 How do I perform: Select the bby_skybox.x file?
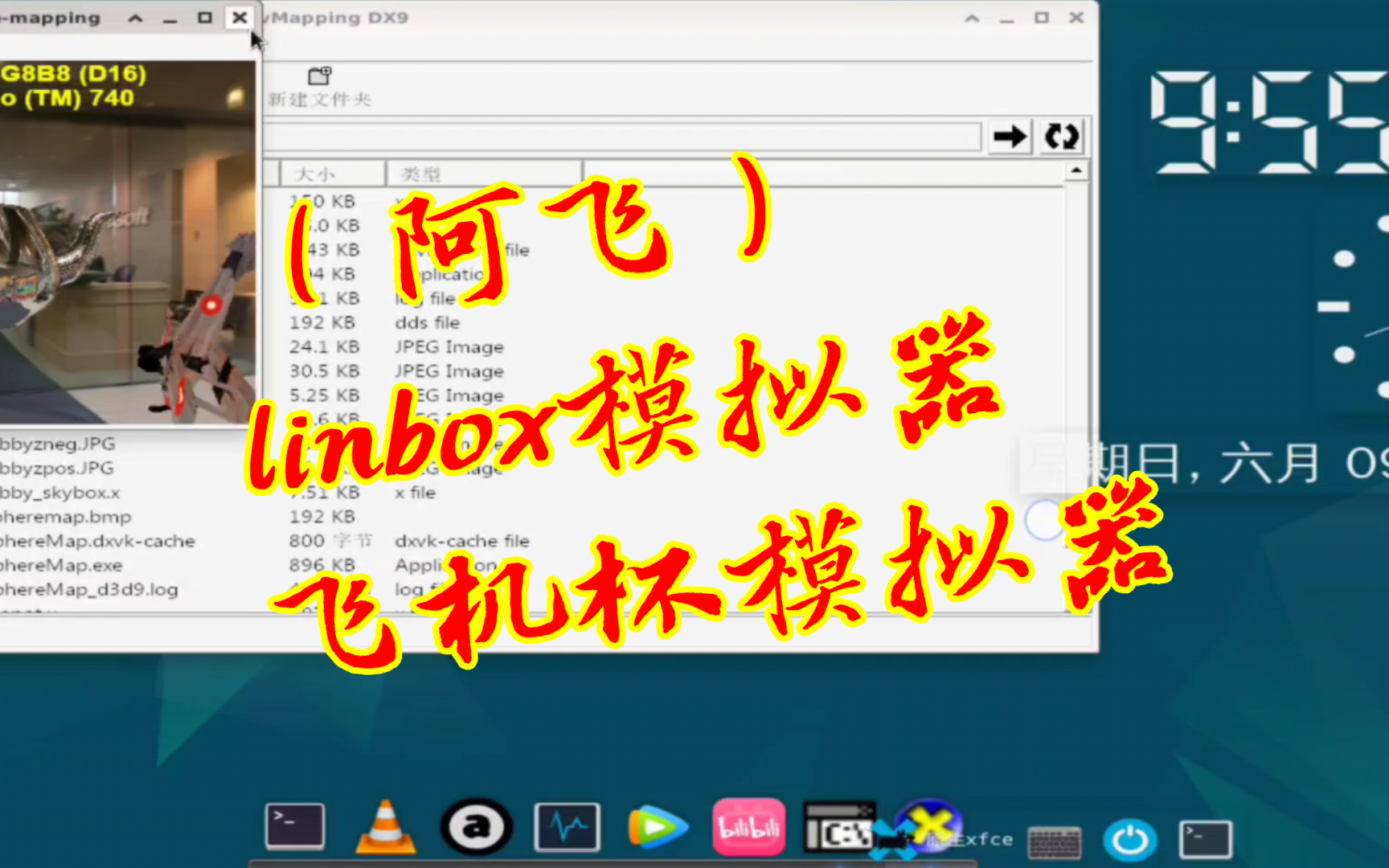pyautogui.click(x=59, y=492)
